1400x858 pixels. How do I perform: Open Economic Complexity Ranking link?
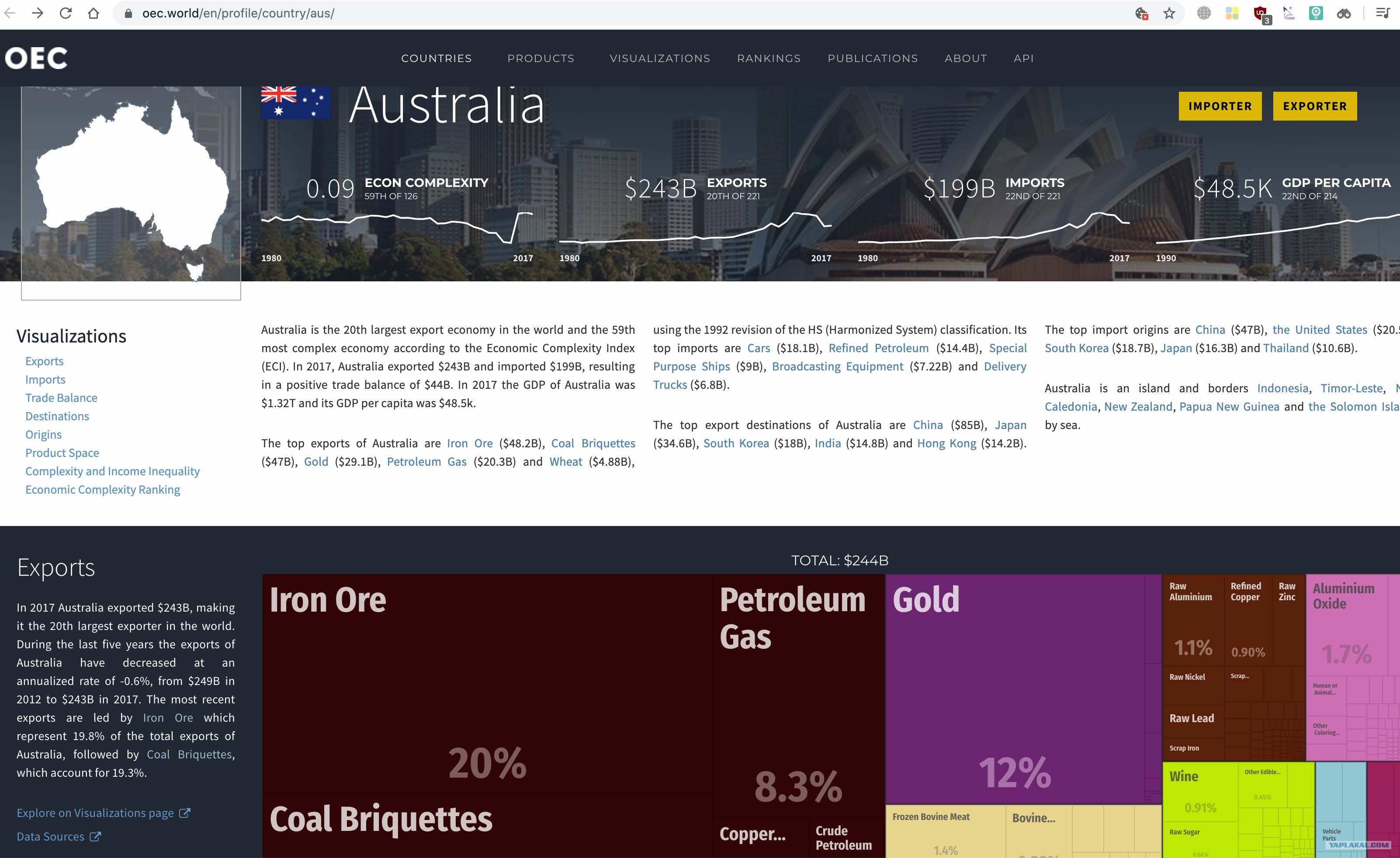103,489
